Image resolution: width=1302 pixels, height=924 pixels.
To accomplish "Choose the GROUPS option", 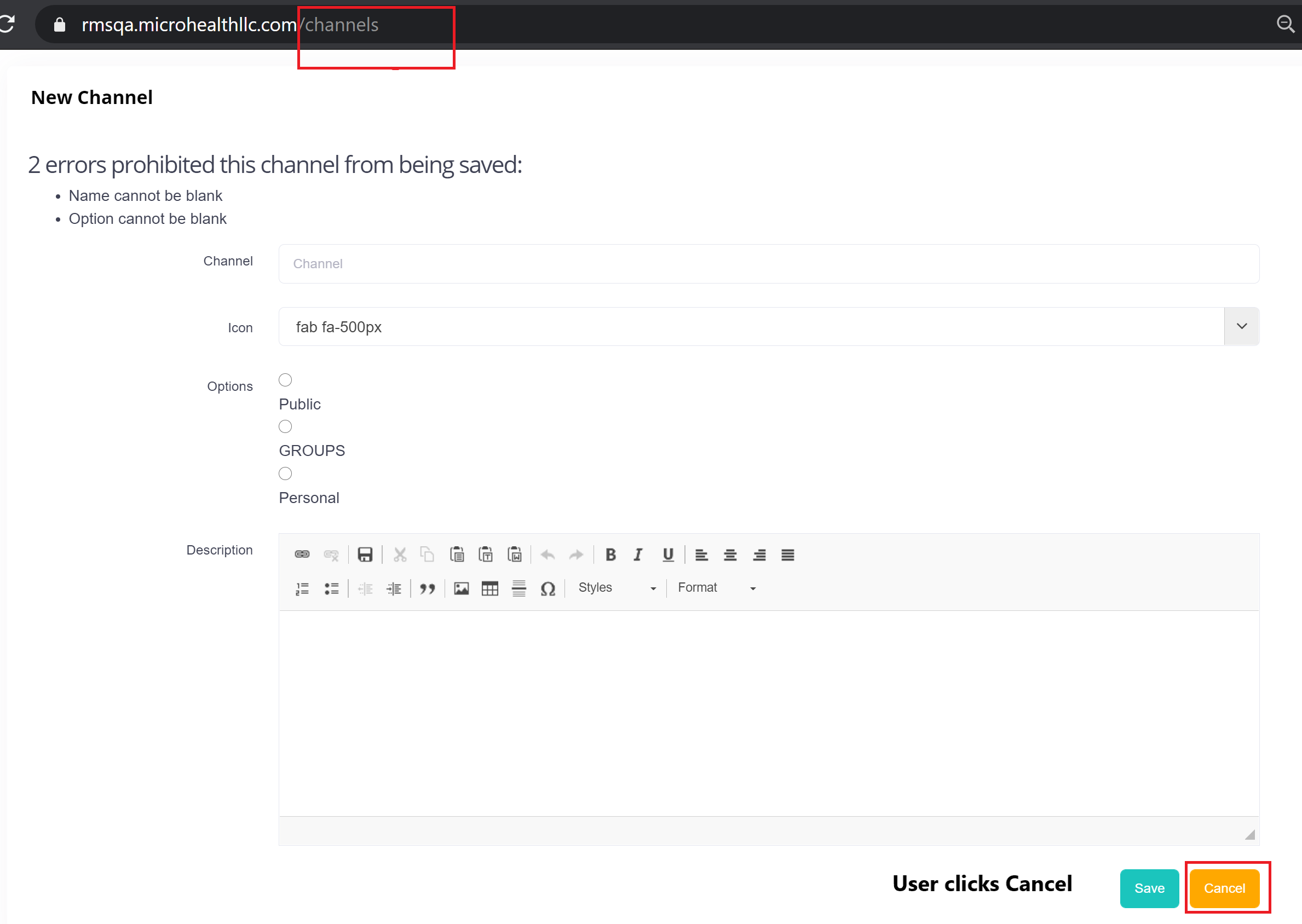I will point(285,426).
